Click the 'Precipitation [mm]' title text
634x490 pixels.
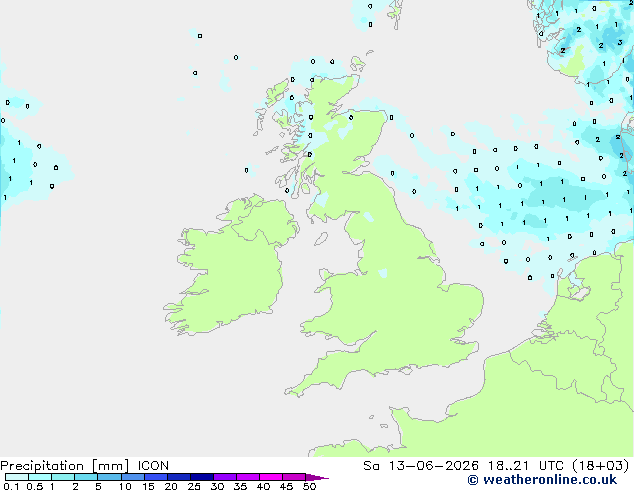click(65, 466)
